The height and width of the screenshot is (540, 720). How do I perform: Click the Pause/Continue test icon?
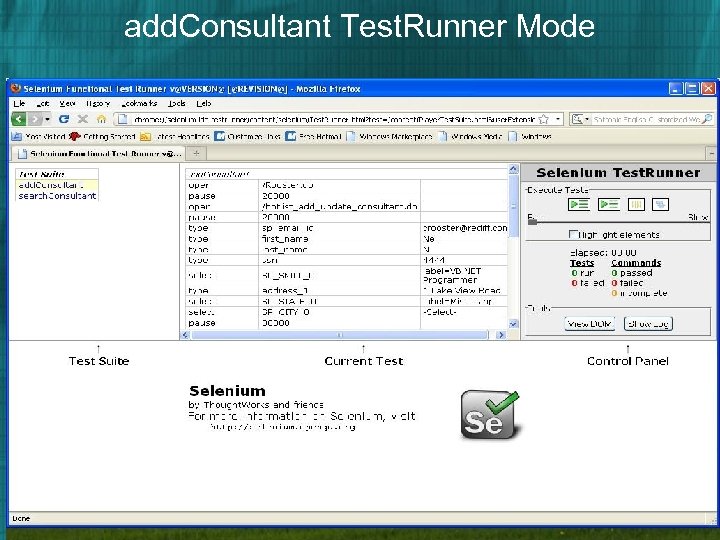click(636, 204)
